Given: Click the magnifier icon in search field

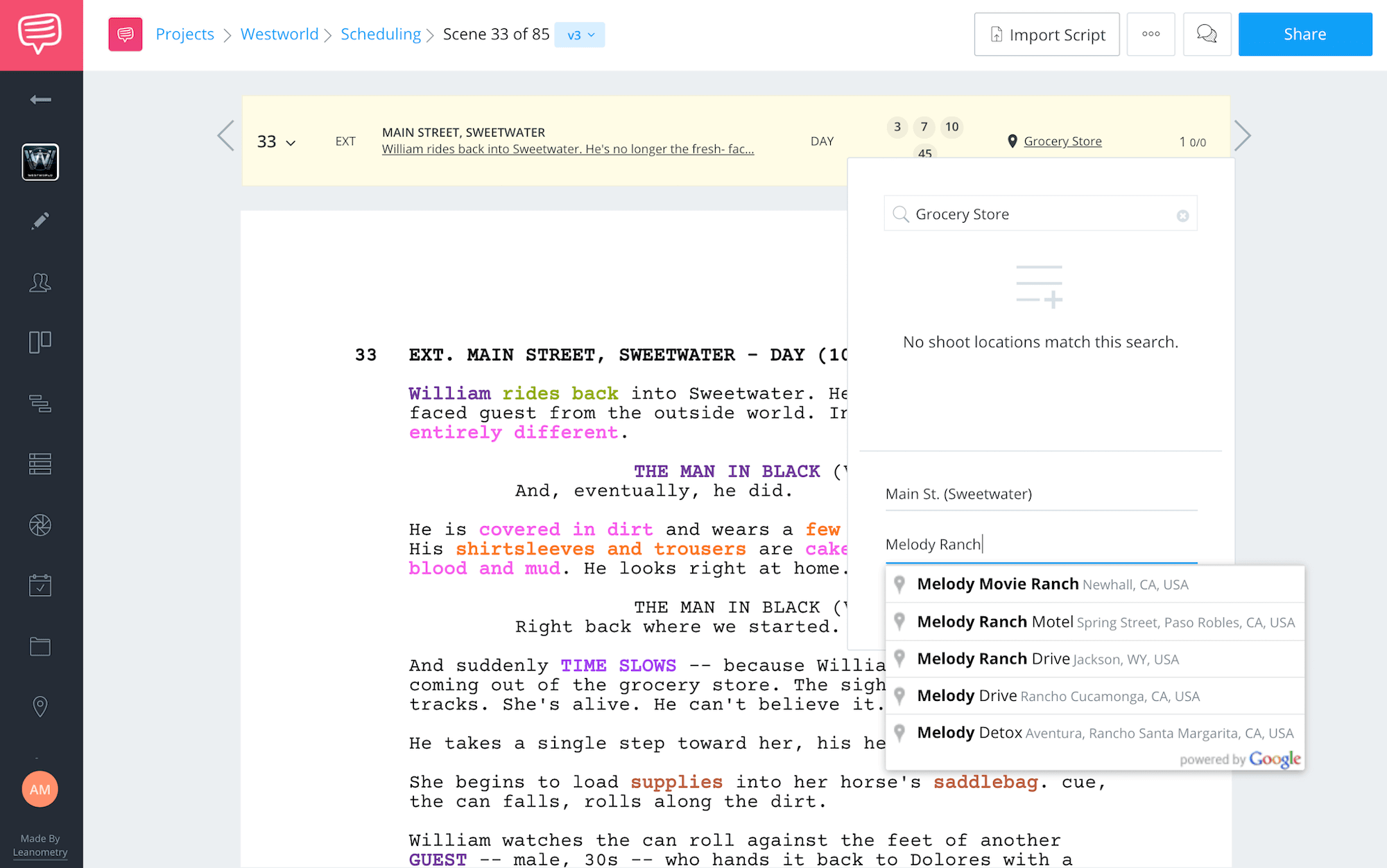Looking at the screenshot, I should click(900, 214).
